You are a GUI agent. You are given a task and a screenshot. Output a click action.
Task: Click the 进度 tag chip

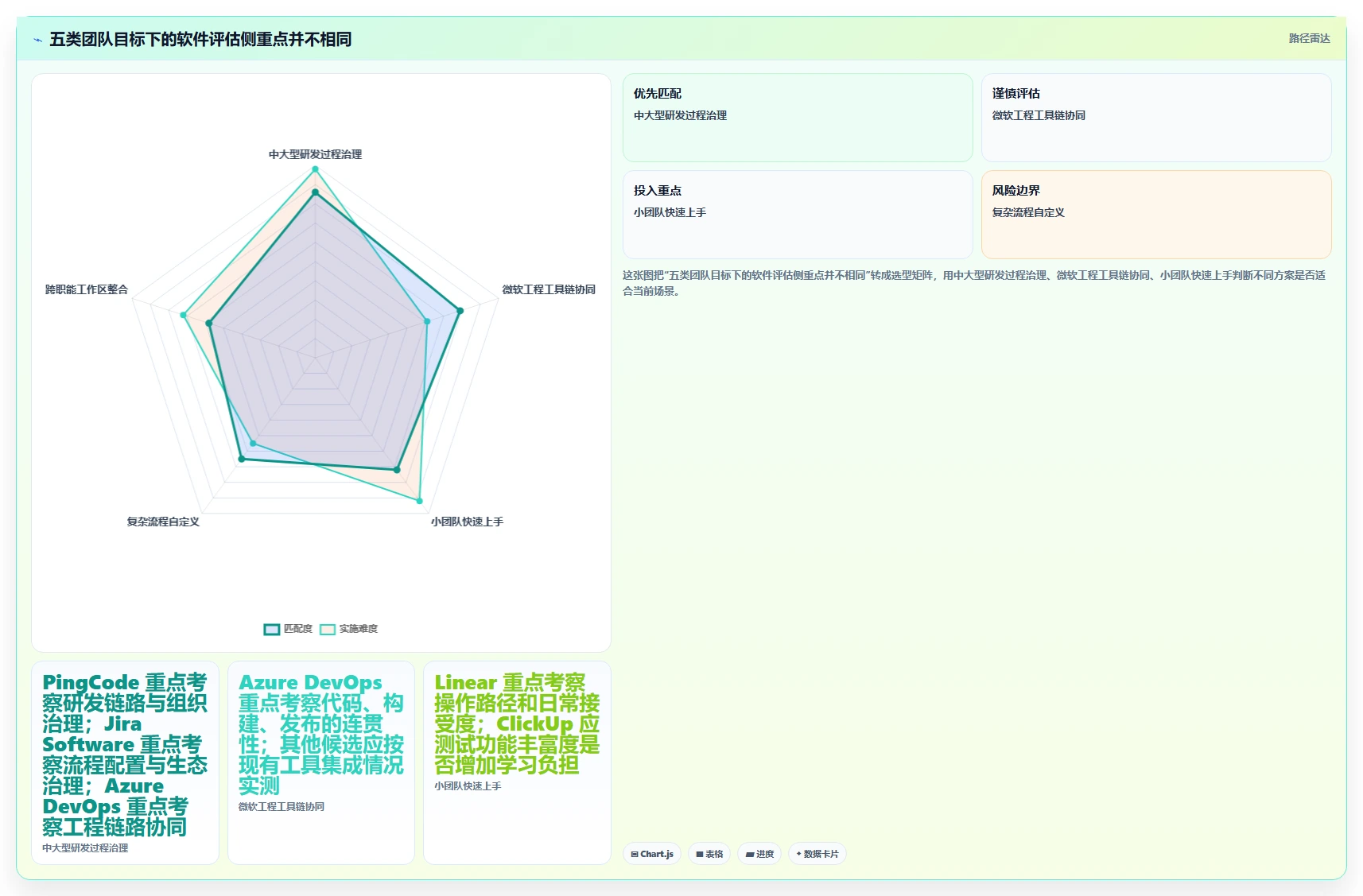tap(759, 854)
